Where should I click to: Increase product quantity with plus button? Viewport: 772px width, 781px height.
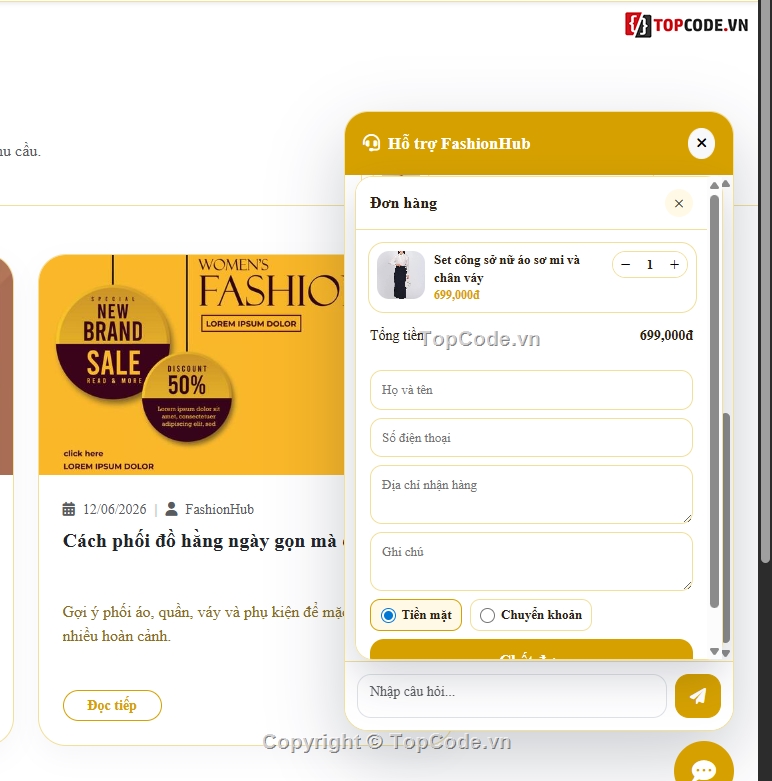[674, 264]
